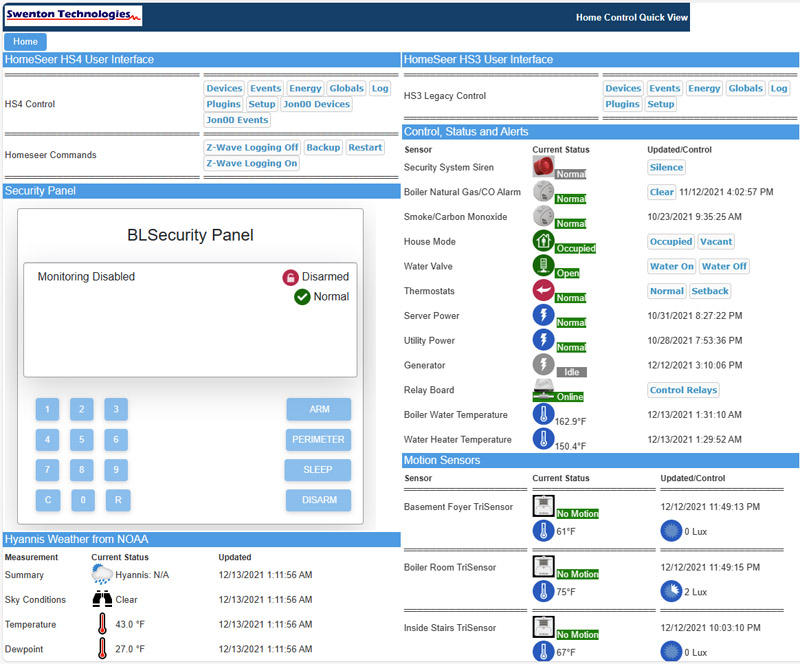800x664 pixels.
Task: Open Plugins under HS4 Control
Action: point(223,104)
